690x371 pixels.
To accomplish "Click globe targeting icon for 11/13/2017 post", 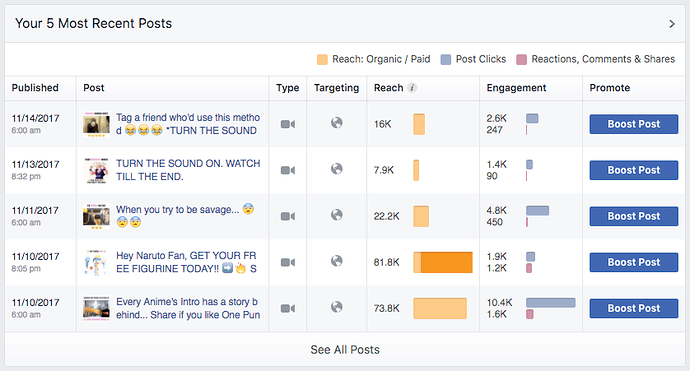I will 337,169.
